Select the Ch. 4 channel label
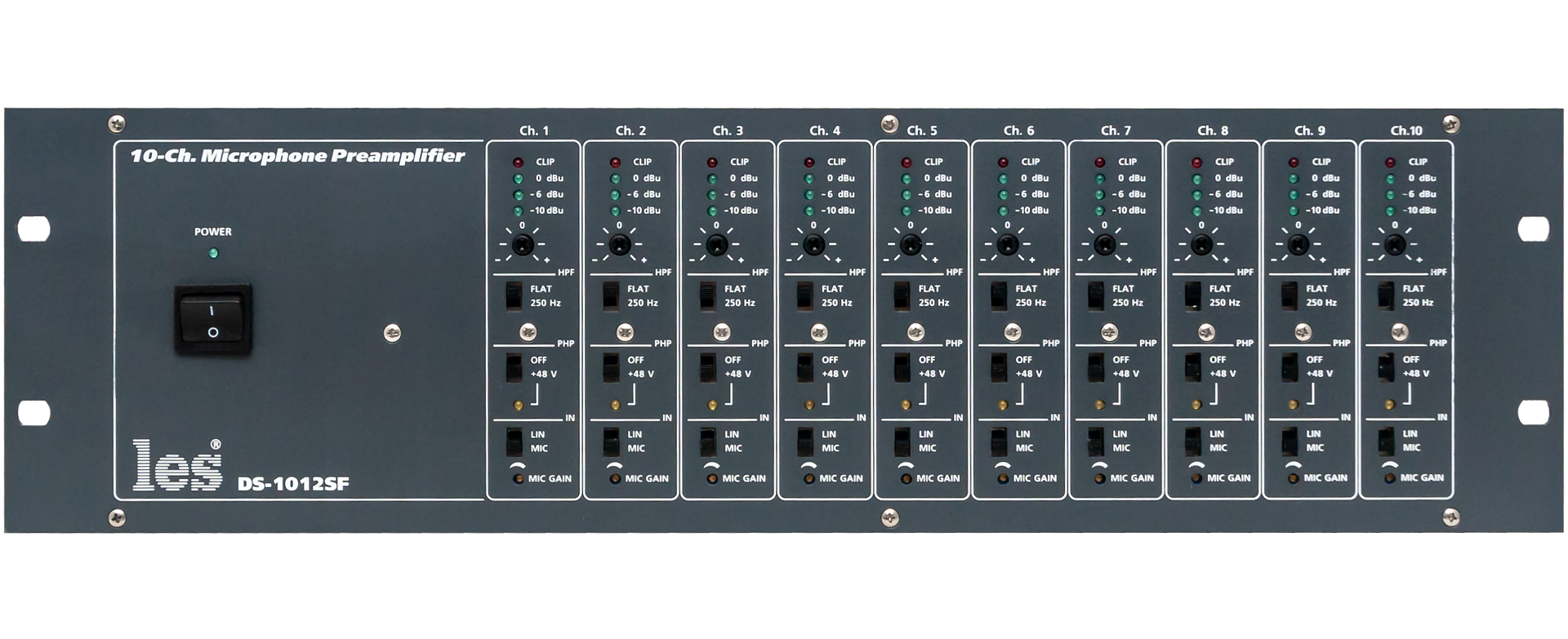 click(x=824, y=131)
